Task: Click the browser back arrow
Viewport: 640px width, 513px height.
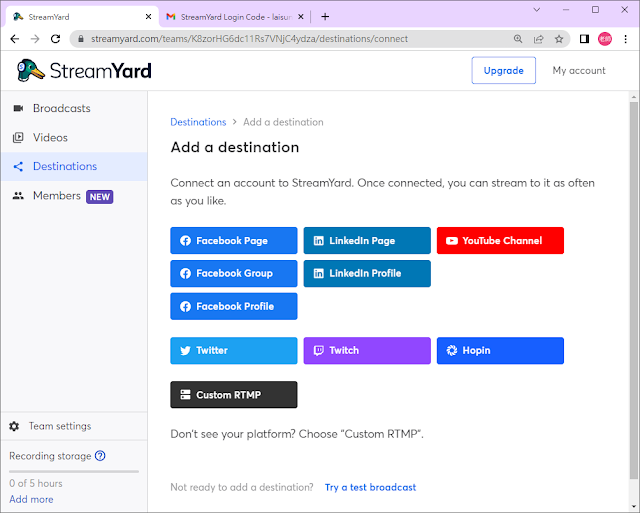Action: point(15,39)
